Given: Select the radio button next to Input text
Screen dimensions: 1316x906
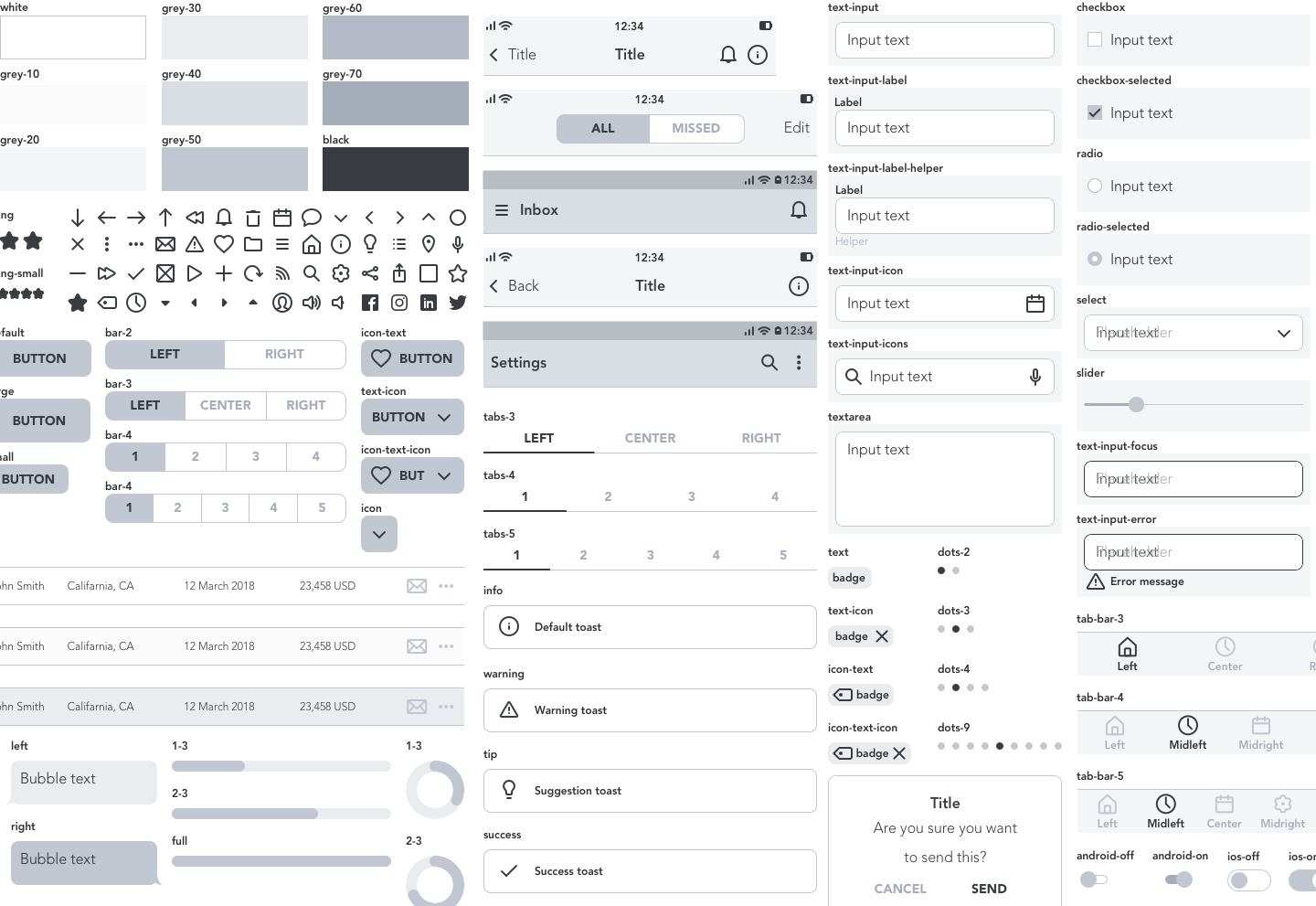Looking at the screenshot, I should 1094,186.
